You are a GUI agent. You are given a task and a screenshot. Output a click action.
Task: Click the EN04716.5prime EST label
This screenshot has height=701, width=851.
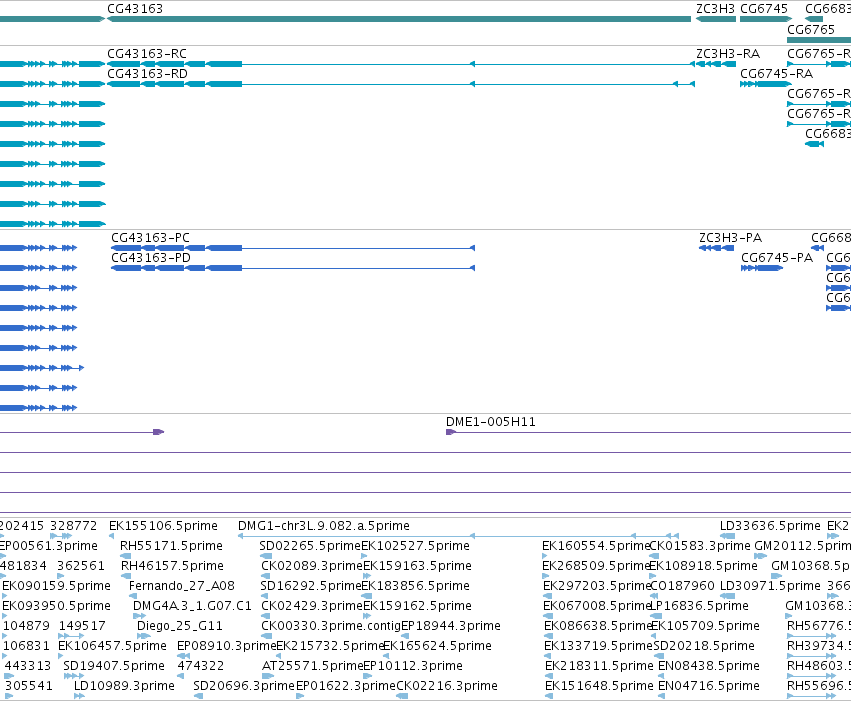coord(709,686)
